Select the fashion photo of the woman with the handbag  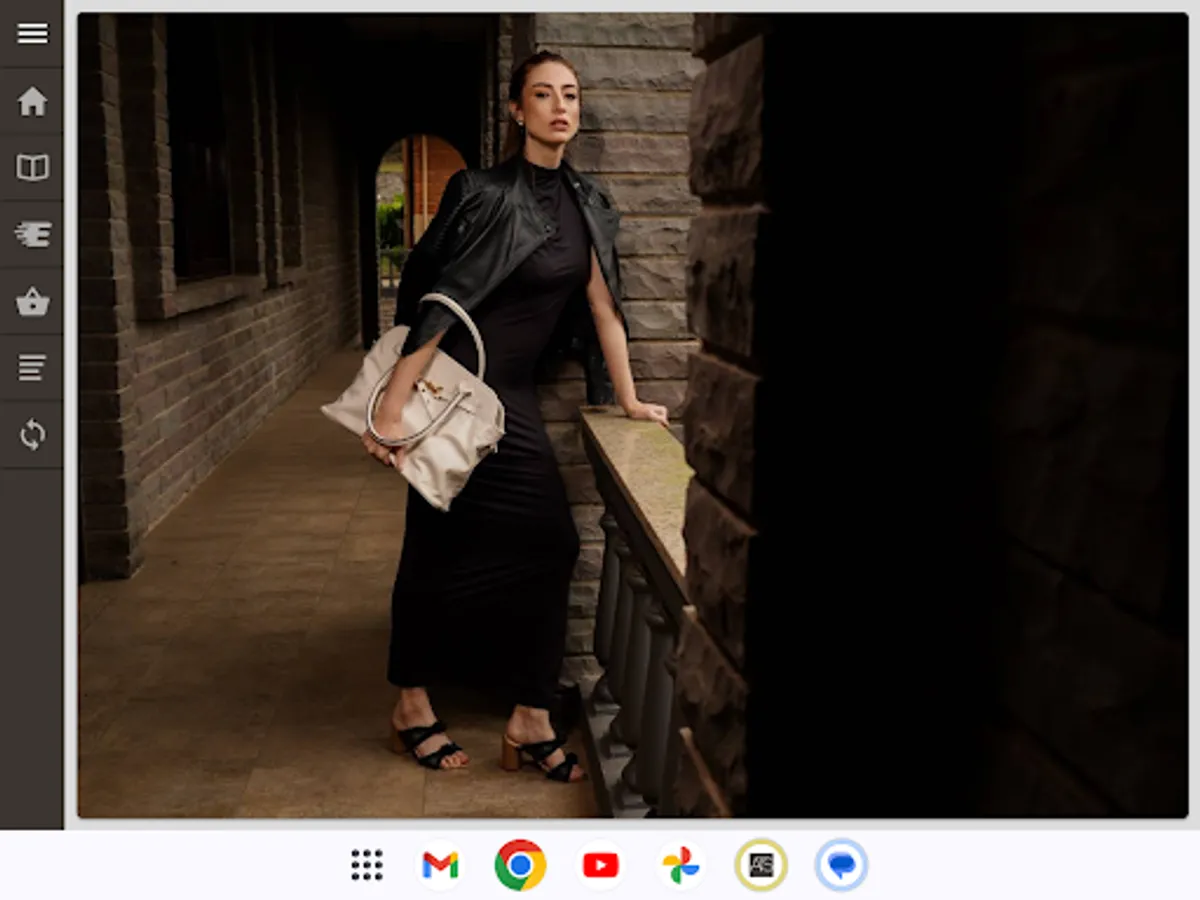[x=633, y=415]
